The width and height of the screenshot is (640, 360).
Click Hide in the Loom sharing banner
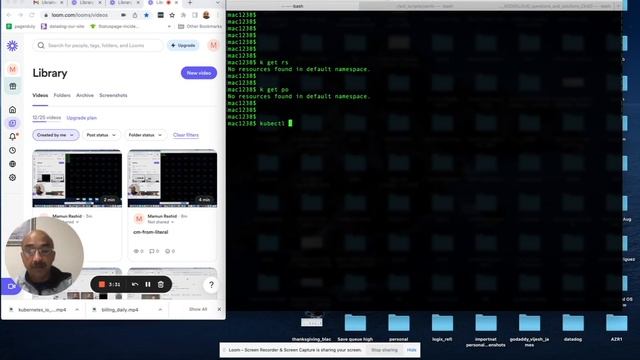(411, 350)
